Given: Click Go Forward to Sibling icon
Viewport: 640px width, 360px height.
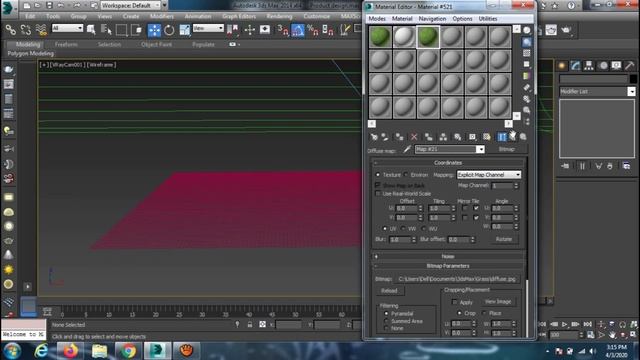Looking at the screenshot, I should tap(523, 137).
